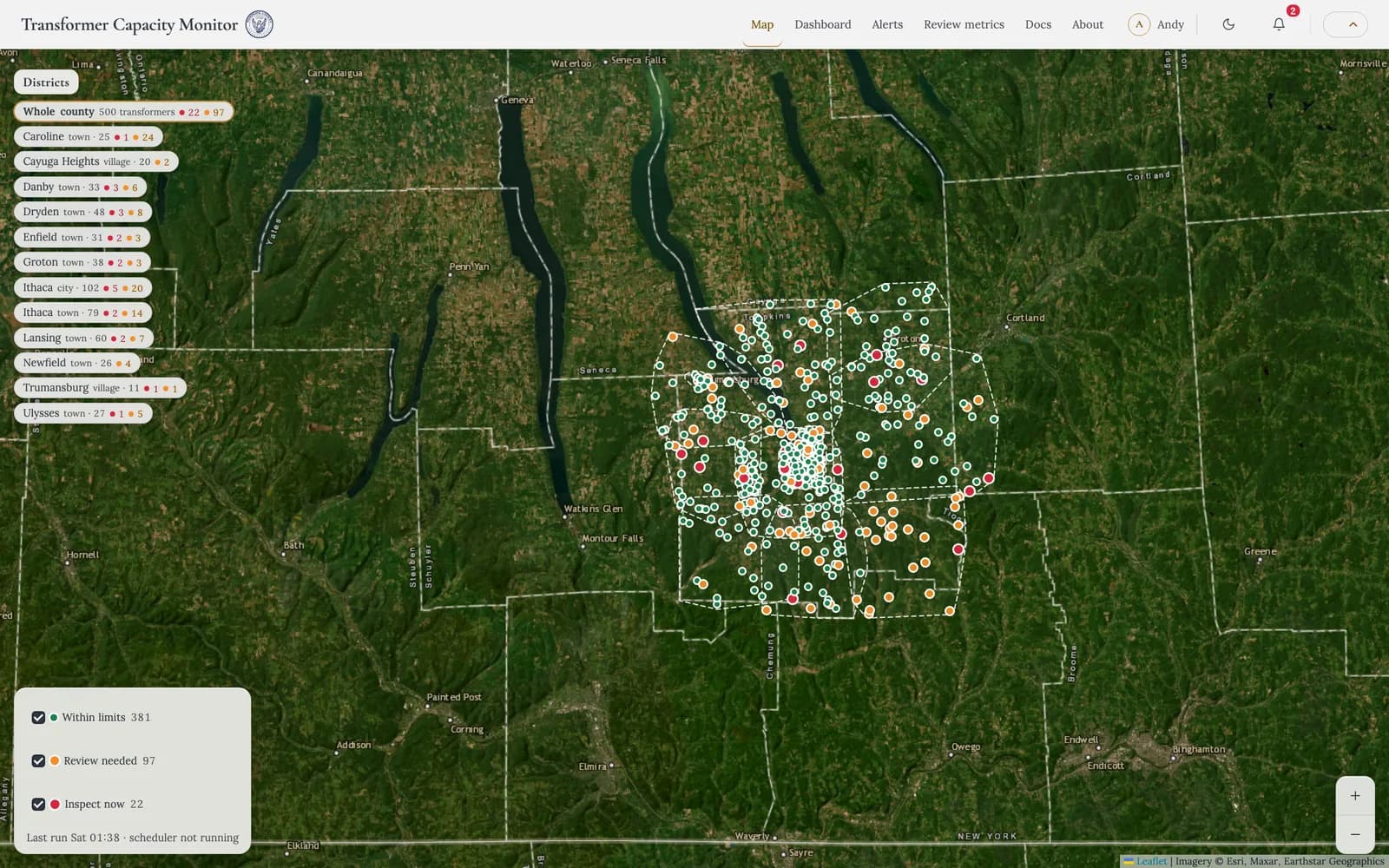Click the 'Inspect now 22' legend label

(104, 805)
